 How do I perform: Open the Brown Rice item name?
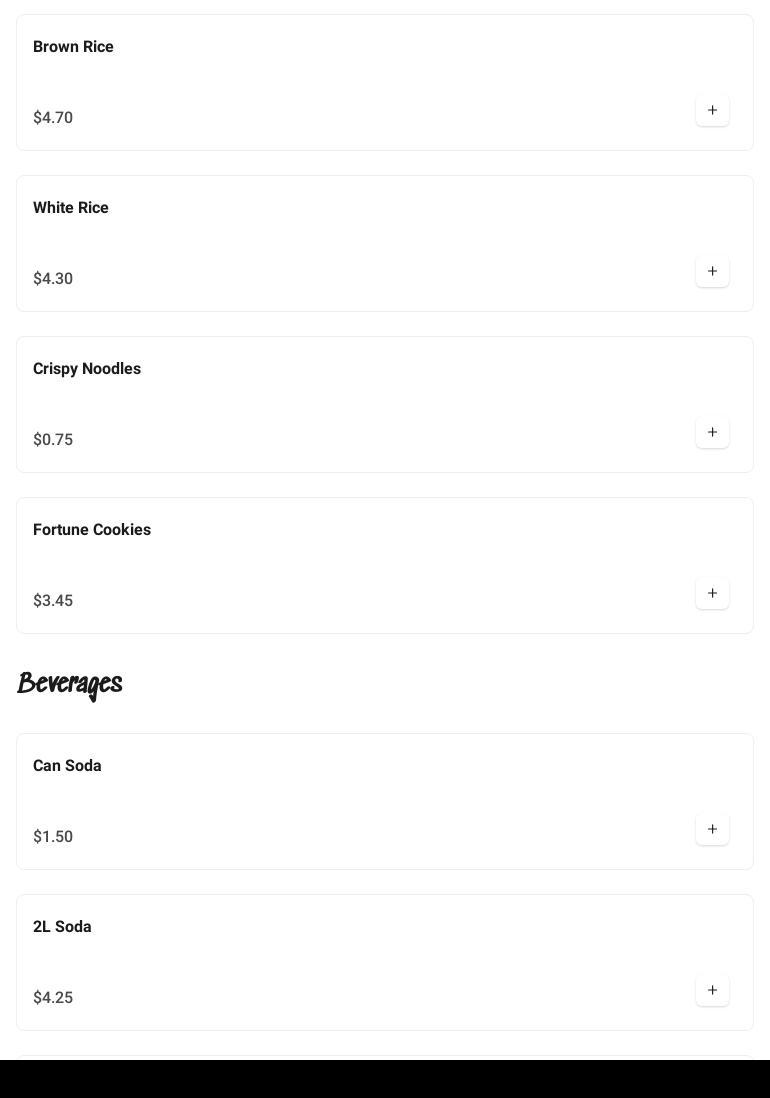73,47
